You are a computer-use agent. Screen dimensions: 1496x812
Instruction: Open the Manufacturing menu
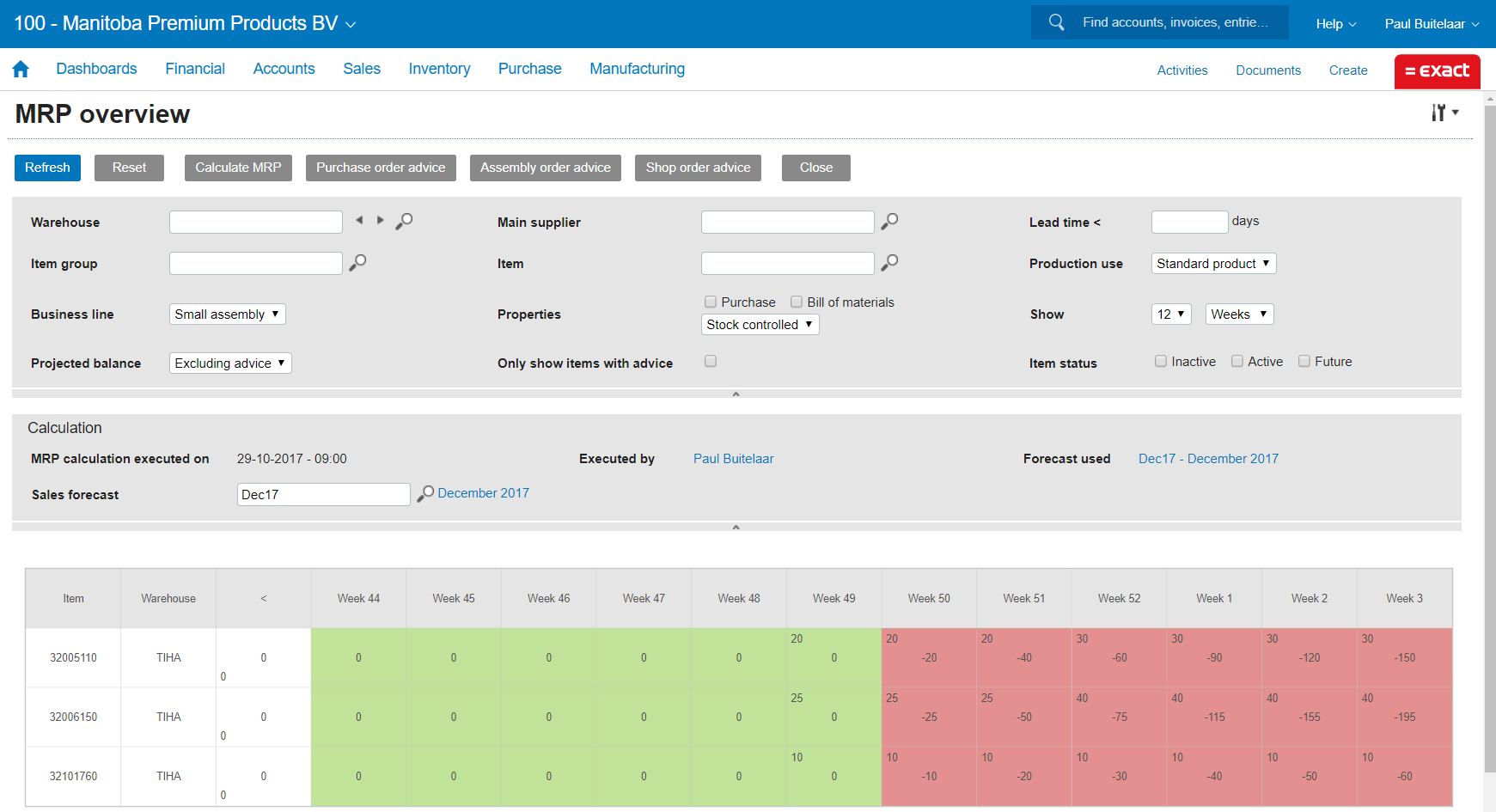pyautogui.click(x=637, y=69)
